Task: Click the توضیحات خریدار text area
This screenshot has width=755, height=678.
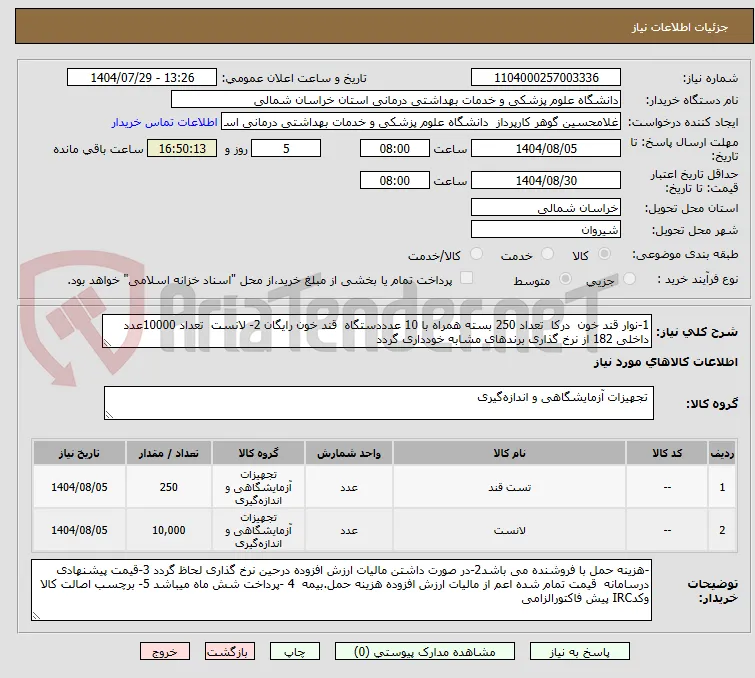Action: (341, 590)
